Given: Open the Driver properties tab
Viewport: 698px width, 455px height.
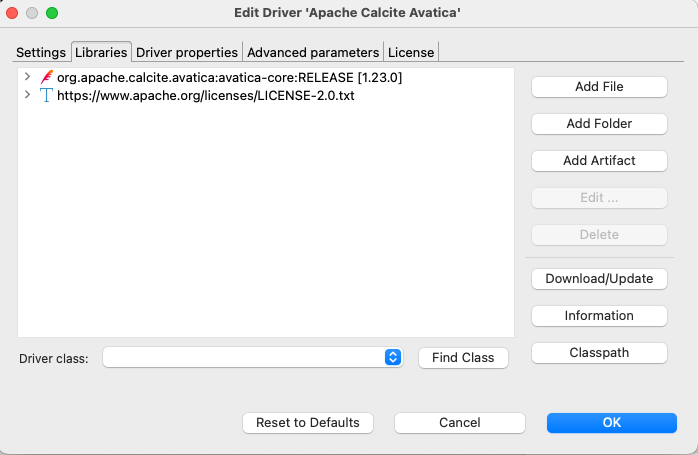Looking at the screenshot, I should pyautogui.click(x=187, y=52).
